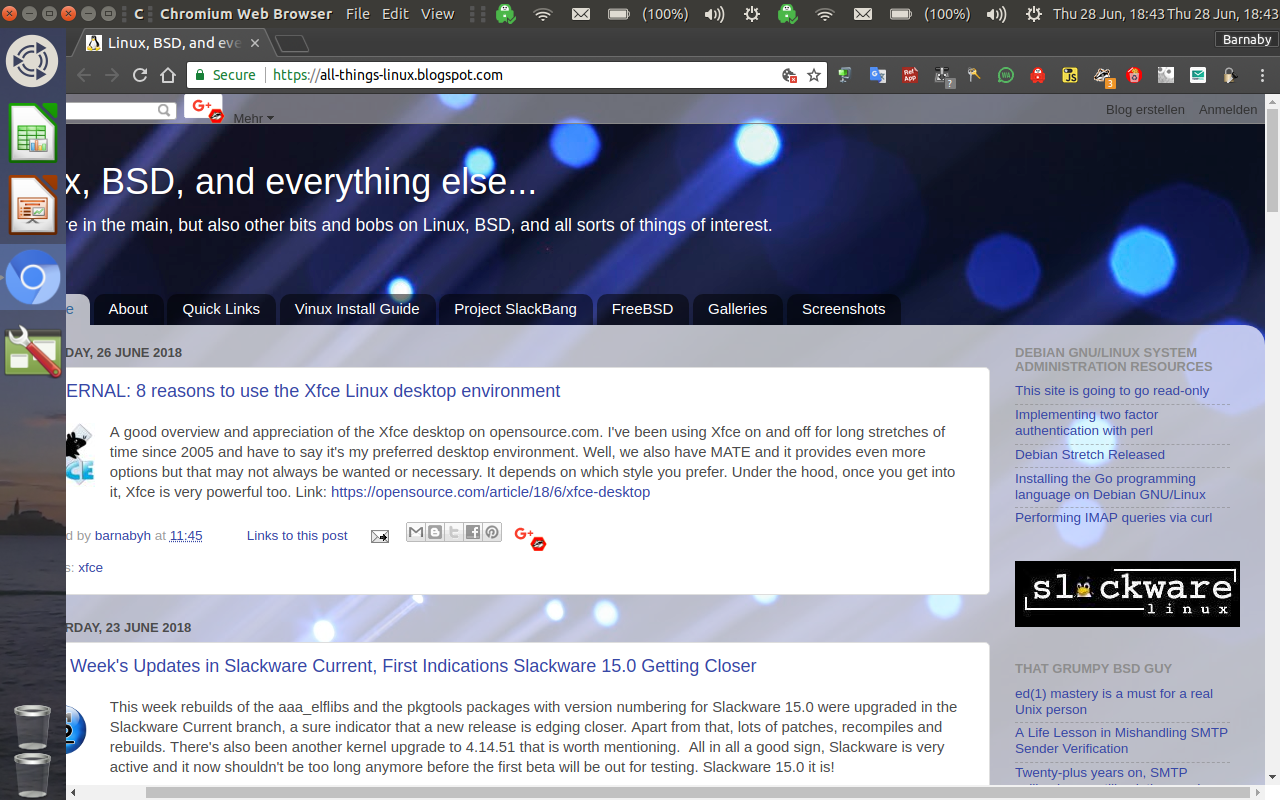Share Xfce post via Gmail M icon

coord(416,532)
